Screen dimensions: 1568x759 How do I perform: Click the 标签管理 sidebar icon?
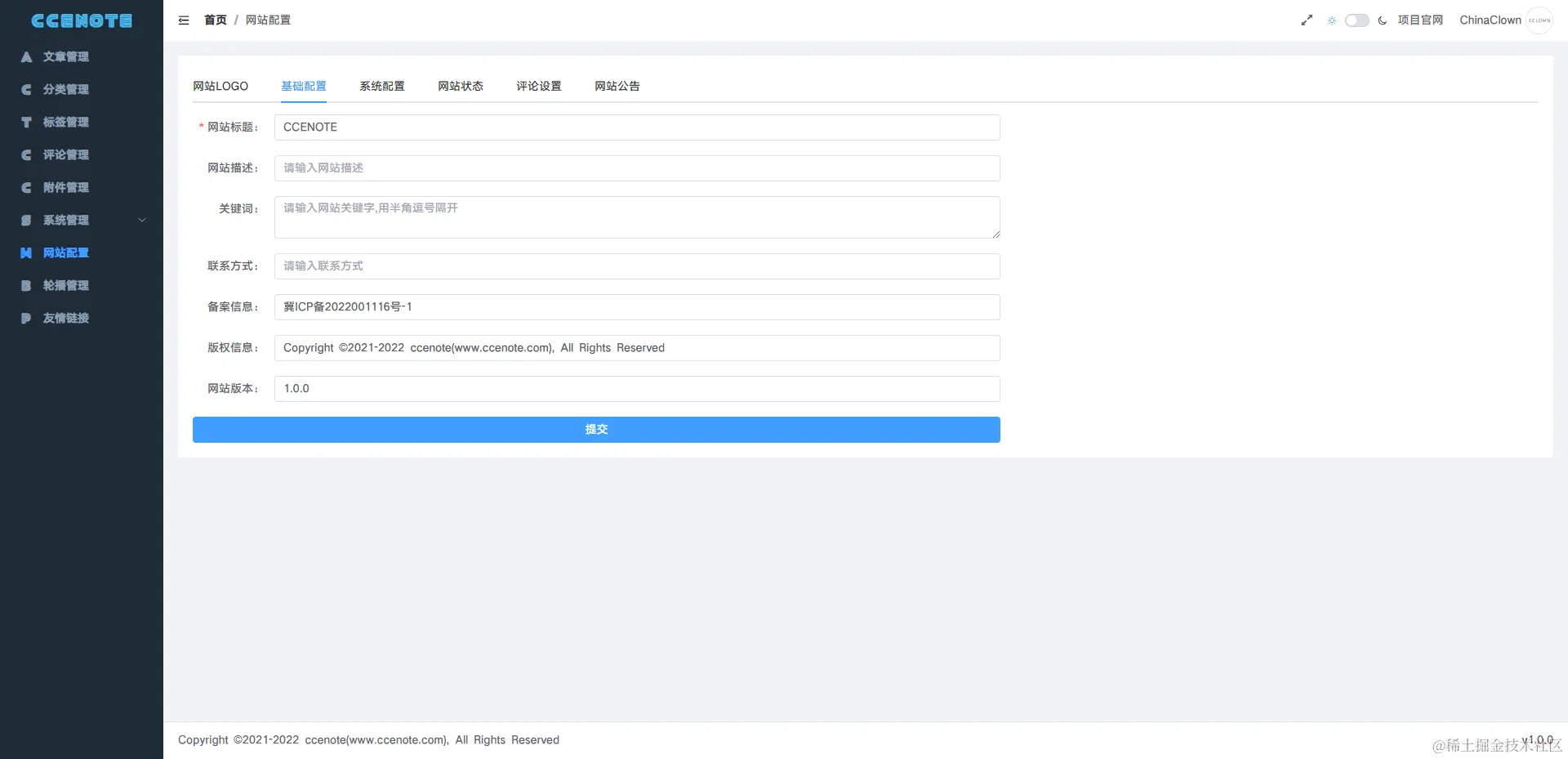click(x=26, y=123)
